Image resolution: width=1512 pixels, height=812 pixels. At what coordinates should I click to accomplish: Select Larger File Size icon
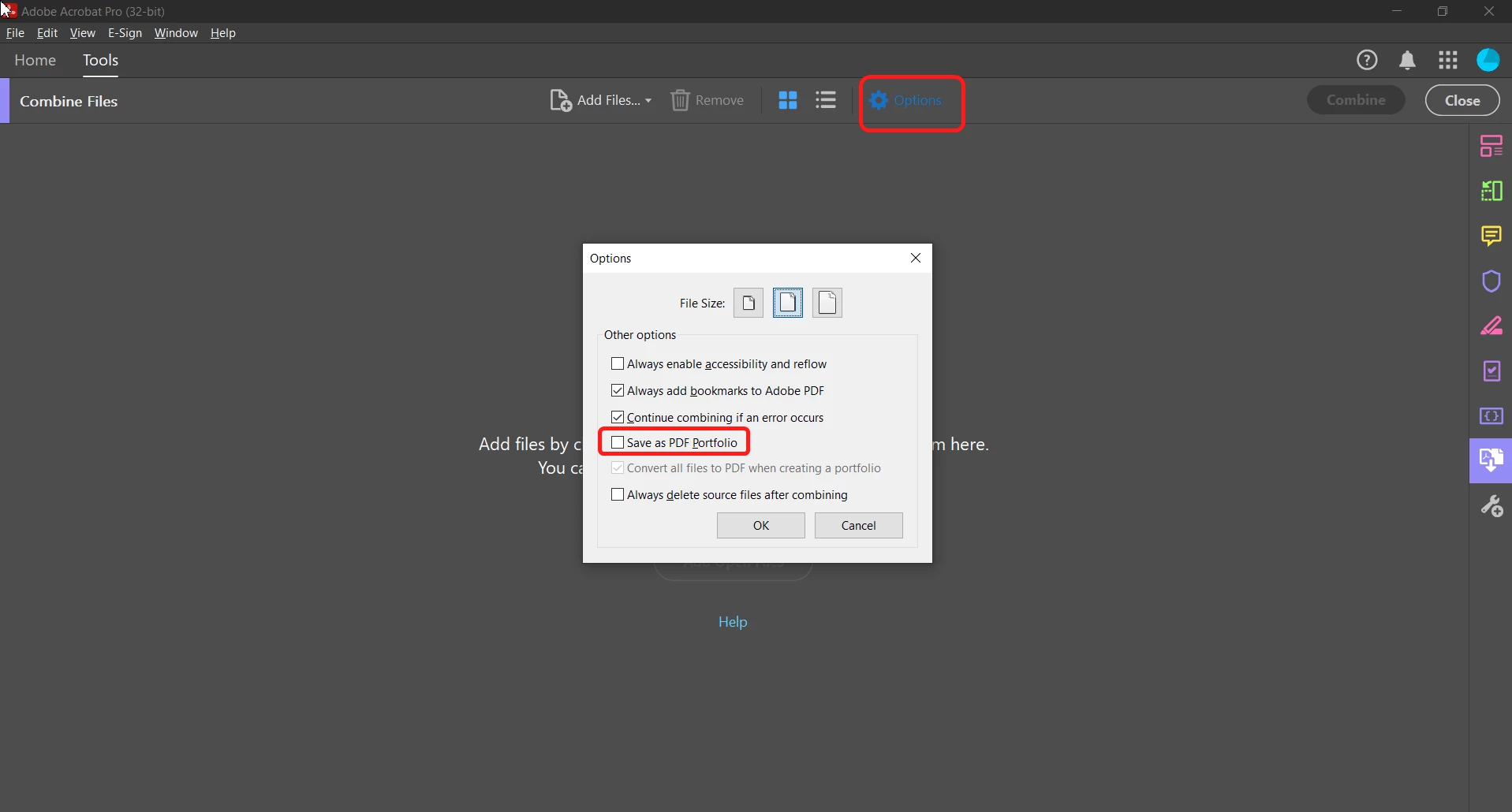click(x=827, y=303)
